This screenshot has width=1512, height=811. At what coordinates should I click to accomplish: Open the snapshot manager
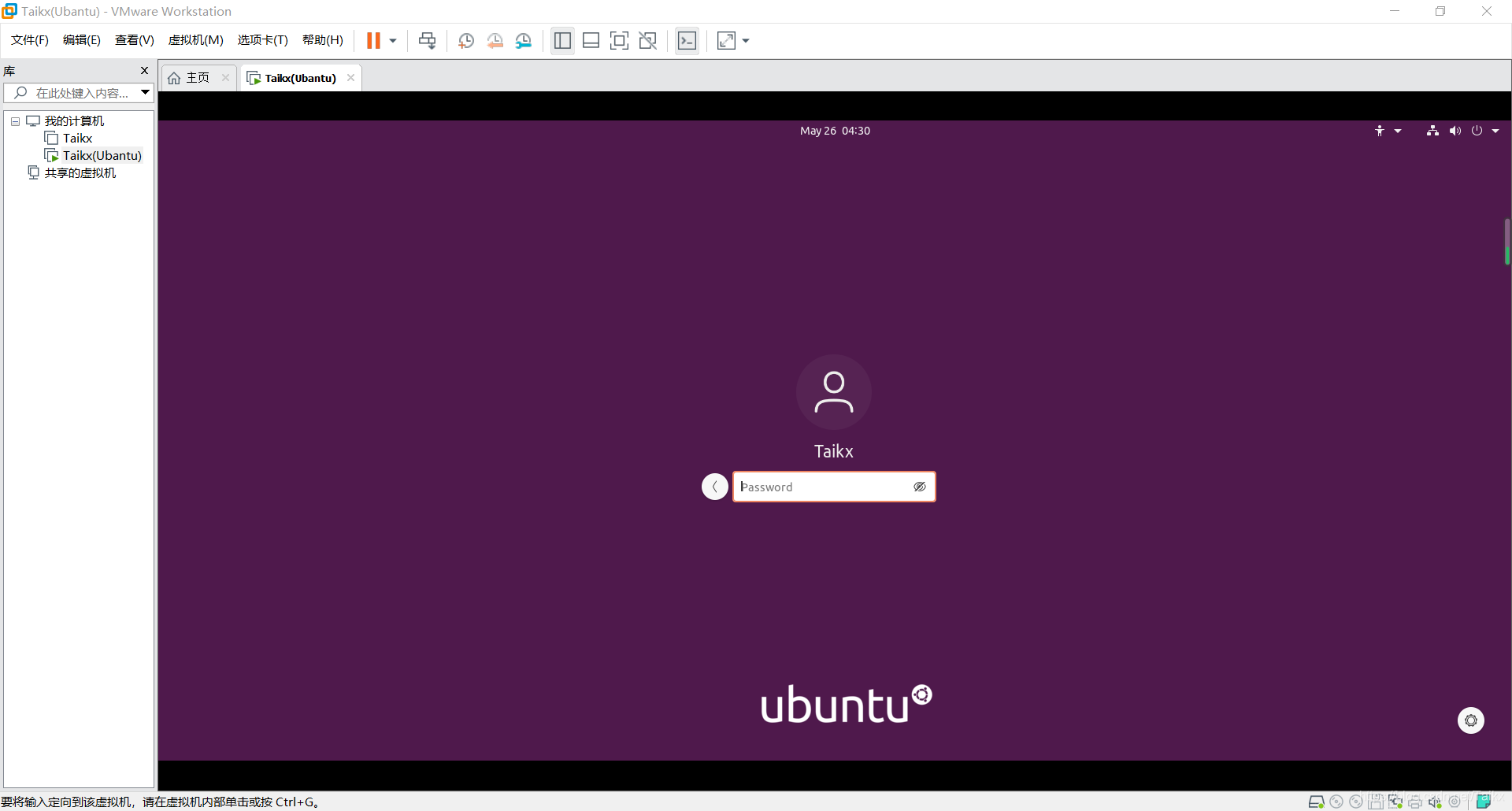point(524,41)
